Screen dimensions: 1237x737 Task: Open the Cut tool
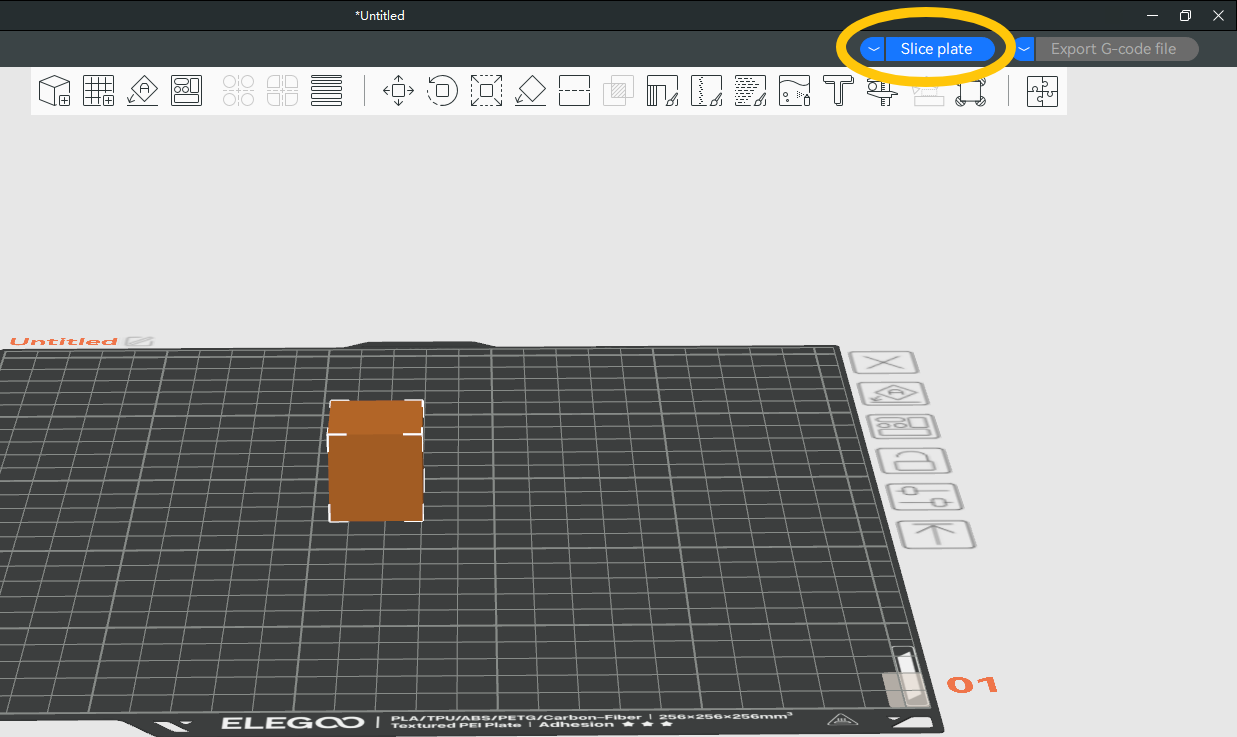(574, 90)
